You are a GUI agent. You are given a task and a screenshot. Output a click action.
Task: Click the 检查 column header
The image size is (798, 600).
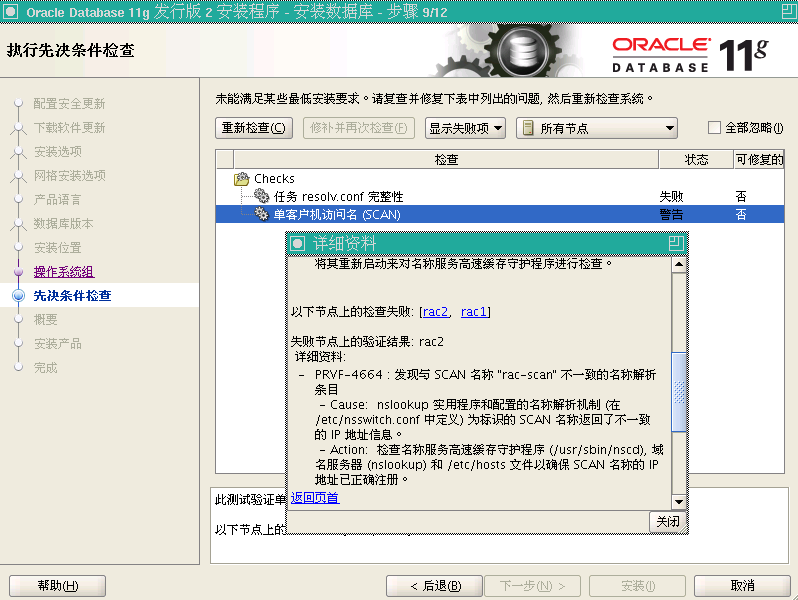point(446,159)
